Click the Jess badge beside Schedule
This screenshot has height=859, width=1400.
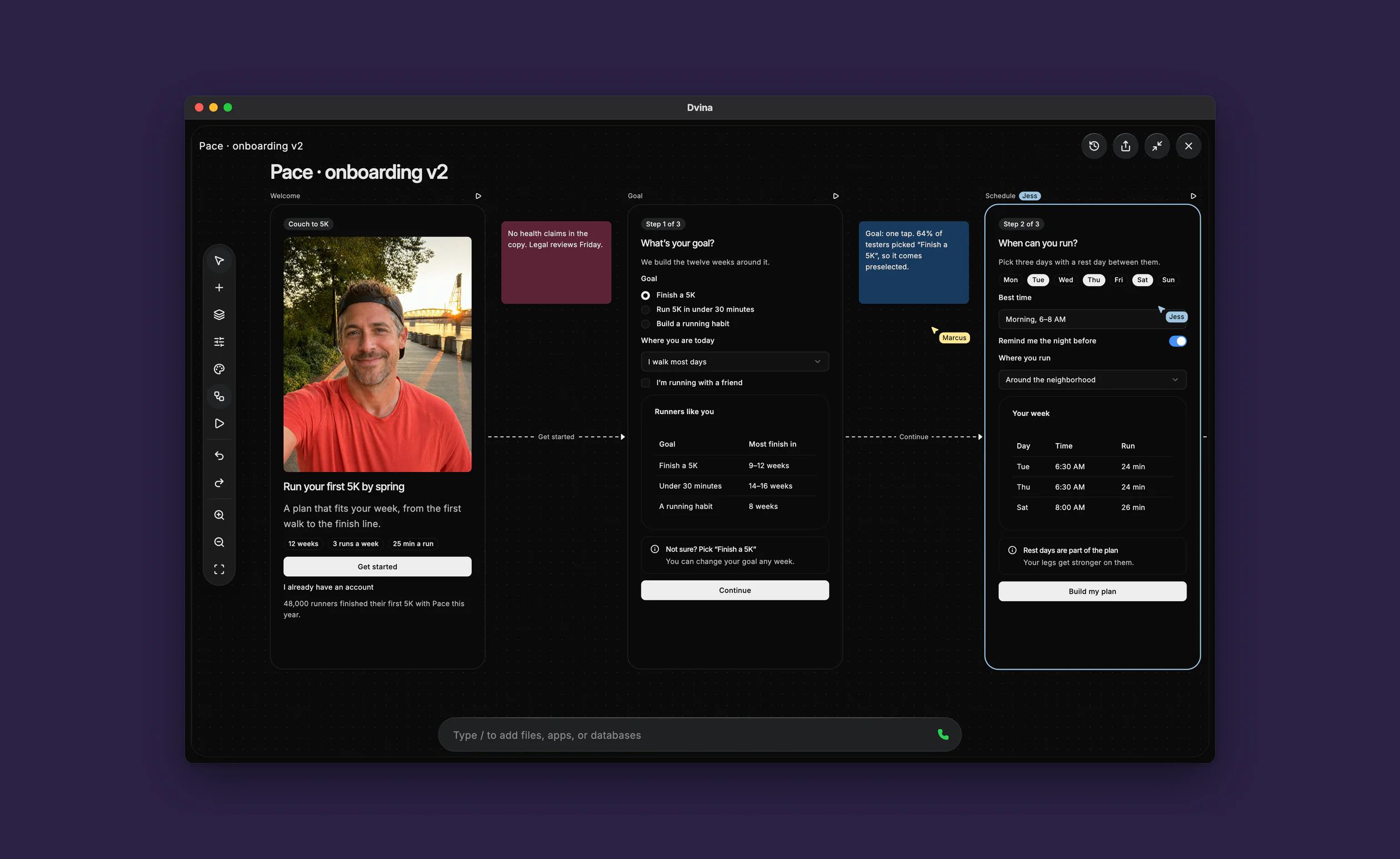click(x=1029, y=196)
